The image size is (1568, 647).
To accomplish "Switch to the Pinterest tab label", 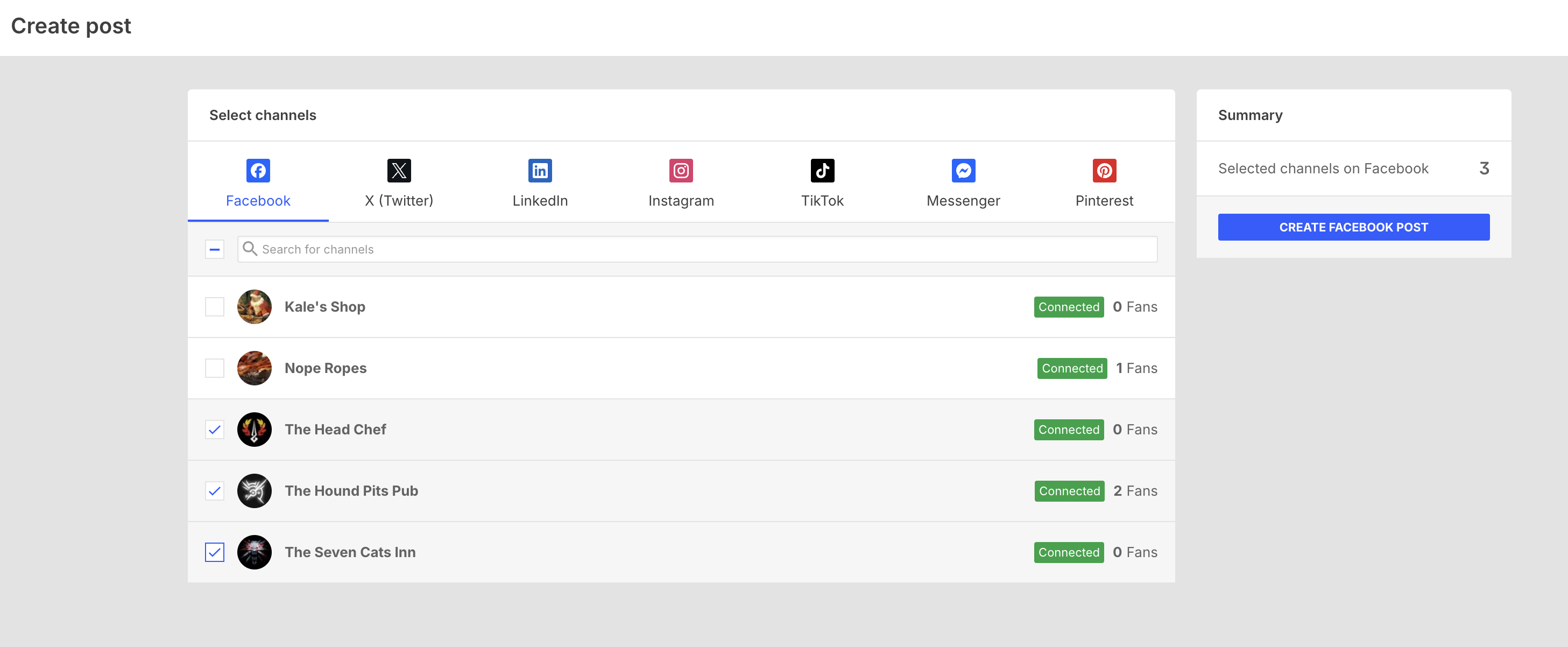I will (x=1104, y=201).
